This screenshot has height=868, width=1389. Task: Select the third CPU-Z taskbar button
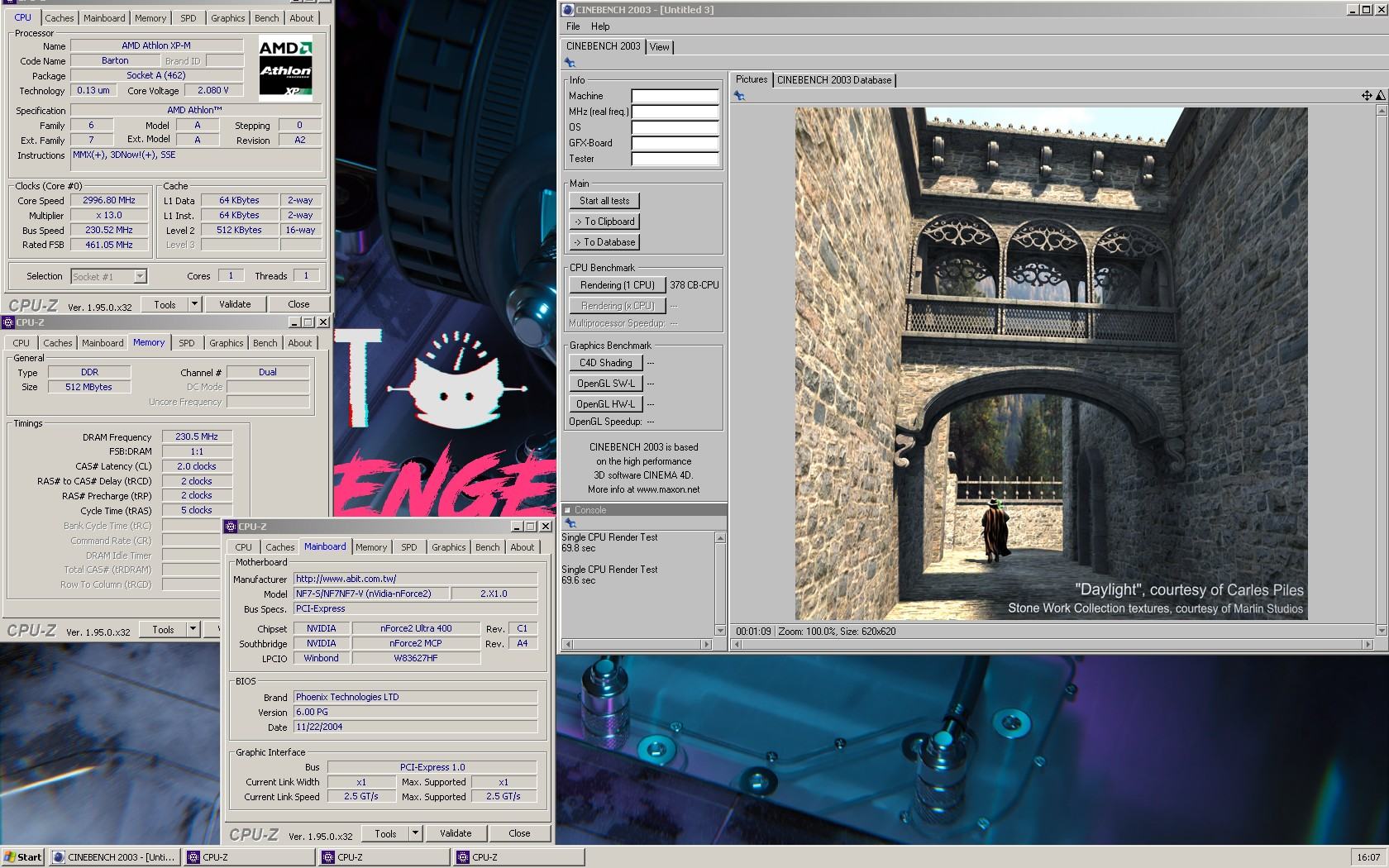[x=520, y=857]
